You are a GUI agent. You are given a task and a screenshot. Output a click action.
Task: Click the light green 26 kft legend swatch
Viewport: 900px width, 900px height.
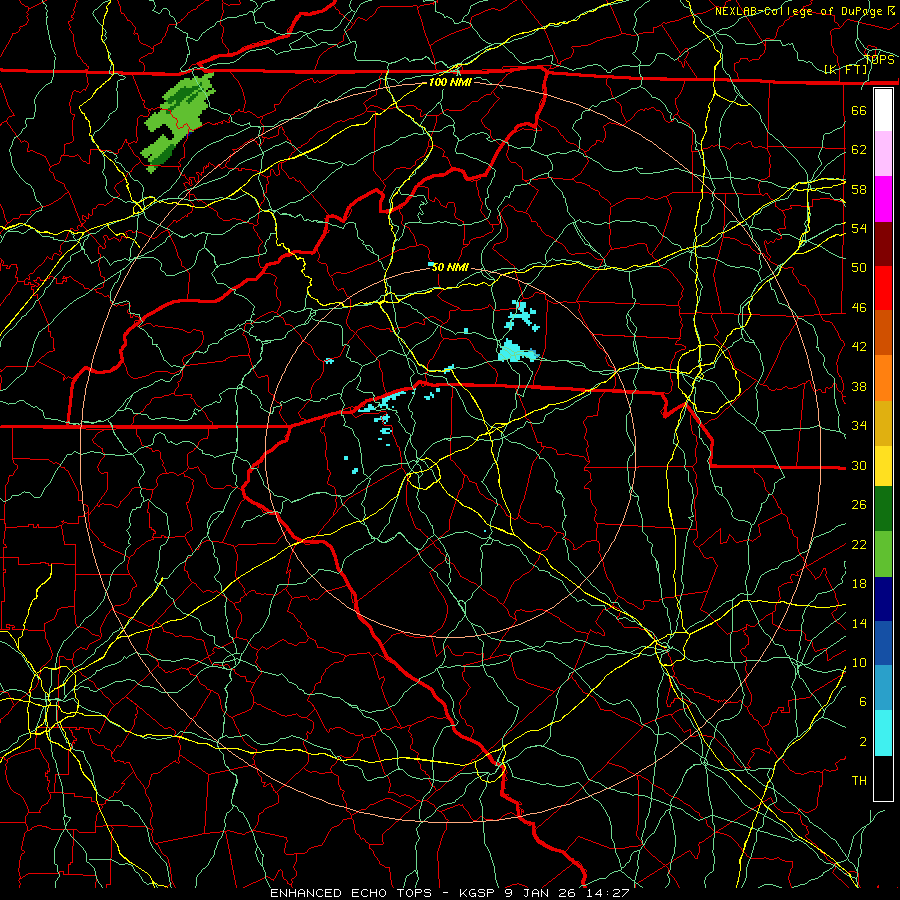coord(883,554)
